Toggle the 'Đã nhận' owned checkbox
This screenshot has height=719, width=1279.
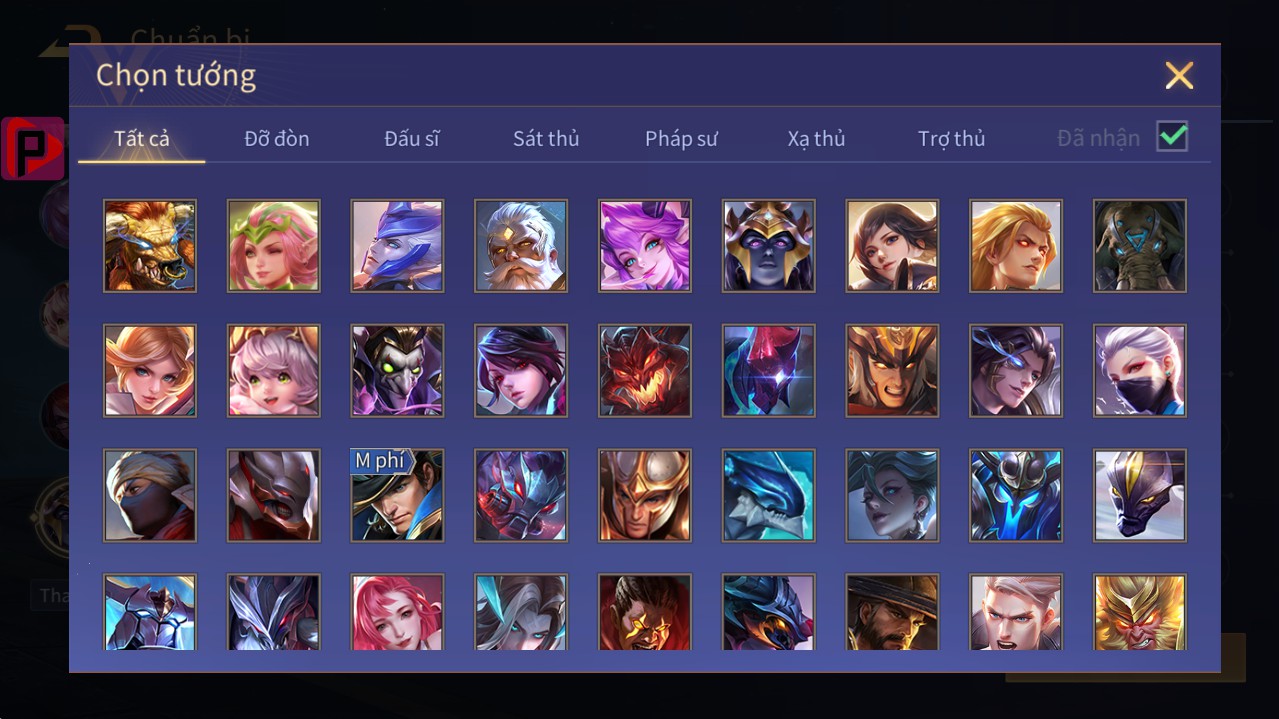click(1172, 137)
